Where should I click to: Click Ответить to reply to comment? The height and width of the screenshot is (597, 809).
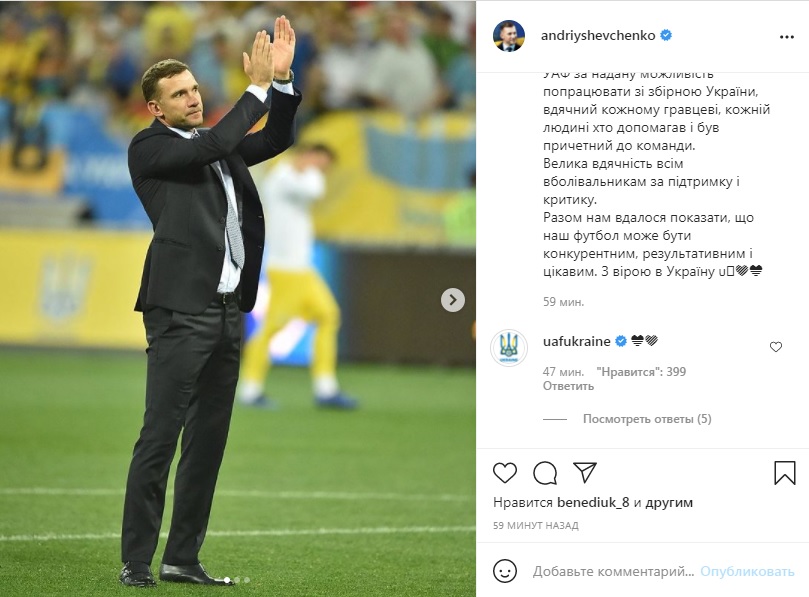(568, 386)
